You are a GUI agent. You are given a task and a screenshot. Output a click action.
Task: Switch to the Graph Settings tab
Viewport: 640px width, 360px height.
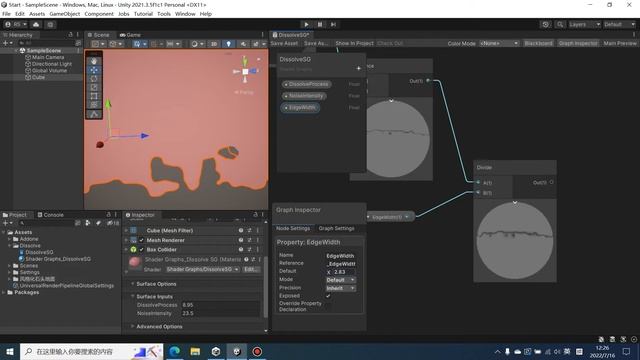tap(336, 229)
